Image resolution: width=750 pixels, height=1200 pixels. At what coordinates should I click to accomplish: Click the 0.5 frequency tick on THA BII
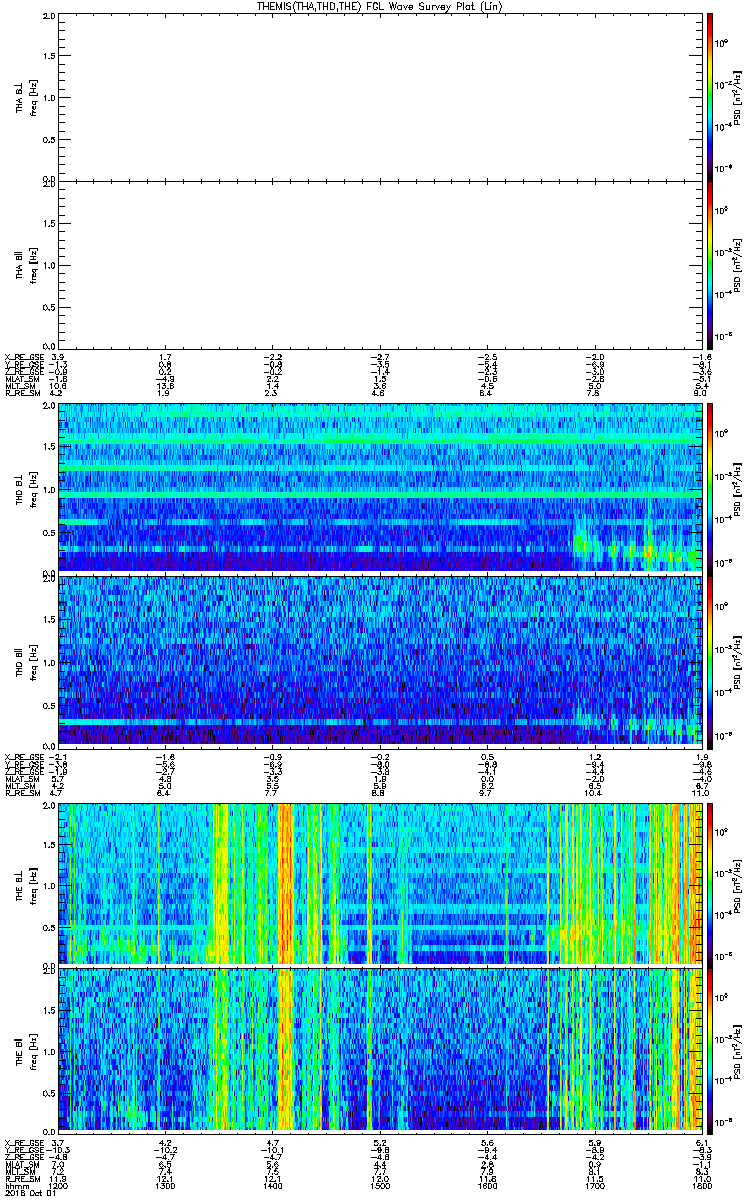click(50, 306)
